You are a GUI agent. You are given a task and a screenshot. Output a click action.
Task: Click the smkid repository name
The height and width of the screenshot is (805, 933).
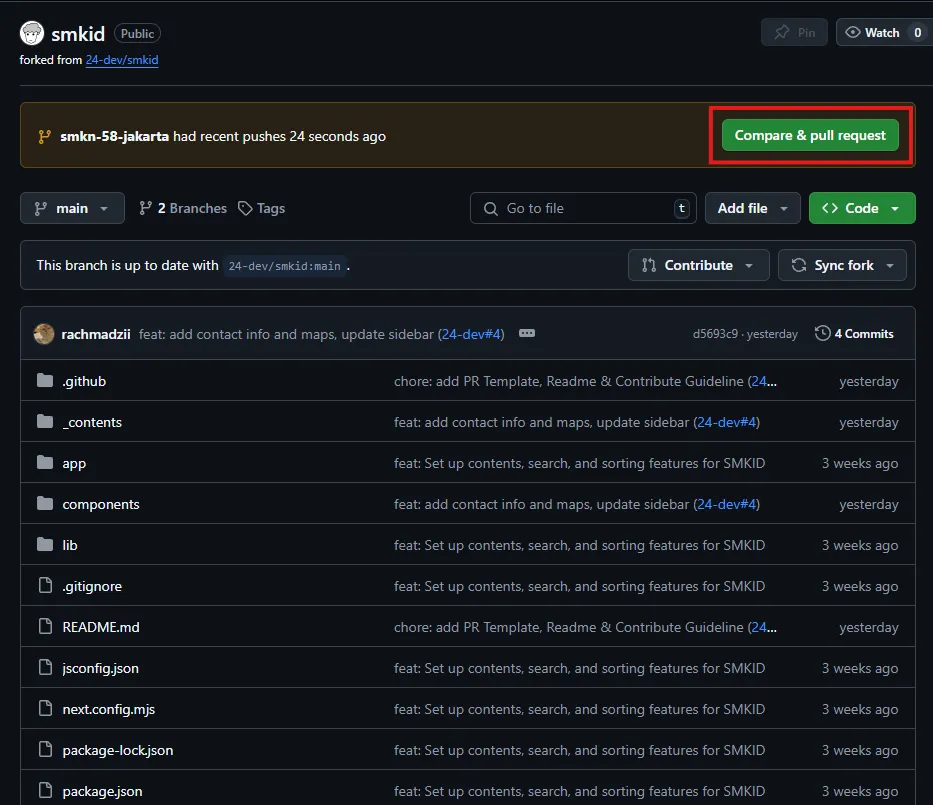78,34
